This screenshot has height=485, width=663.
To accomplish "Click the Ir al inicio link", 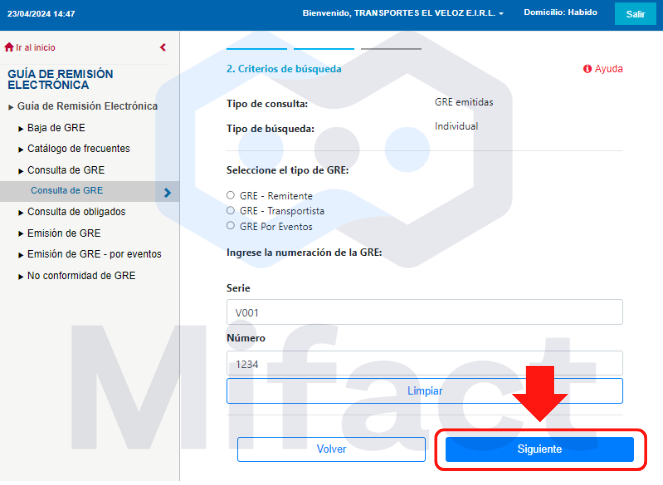I will (36, 47).
